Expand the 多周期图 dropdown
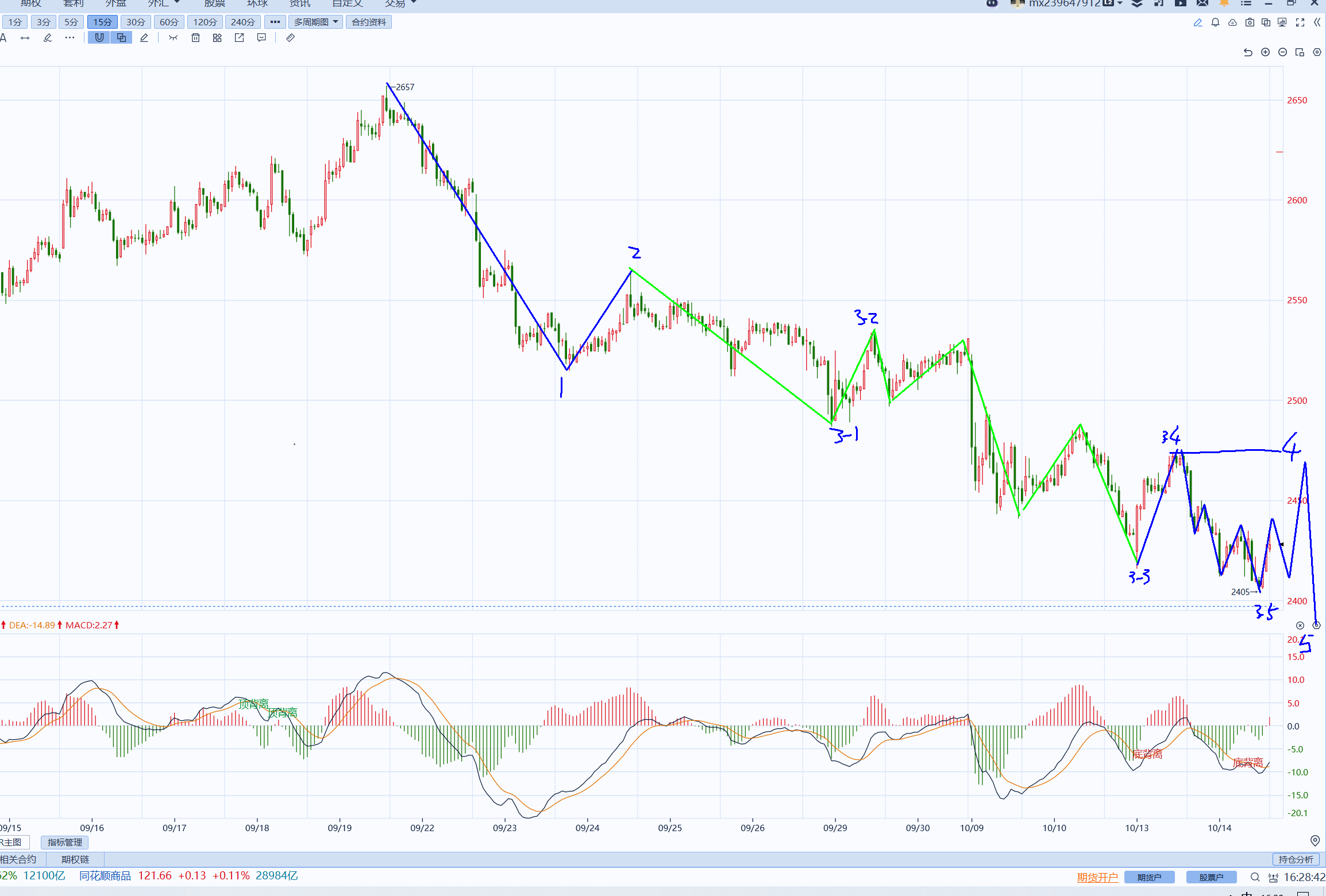The width and height of the screenshot is (1326, 896). 315,22
